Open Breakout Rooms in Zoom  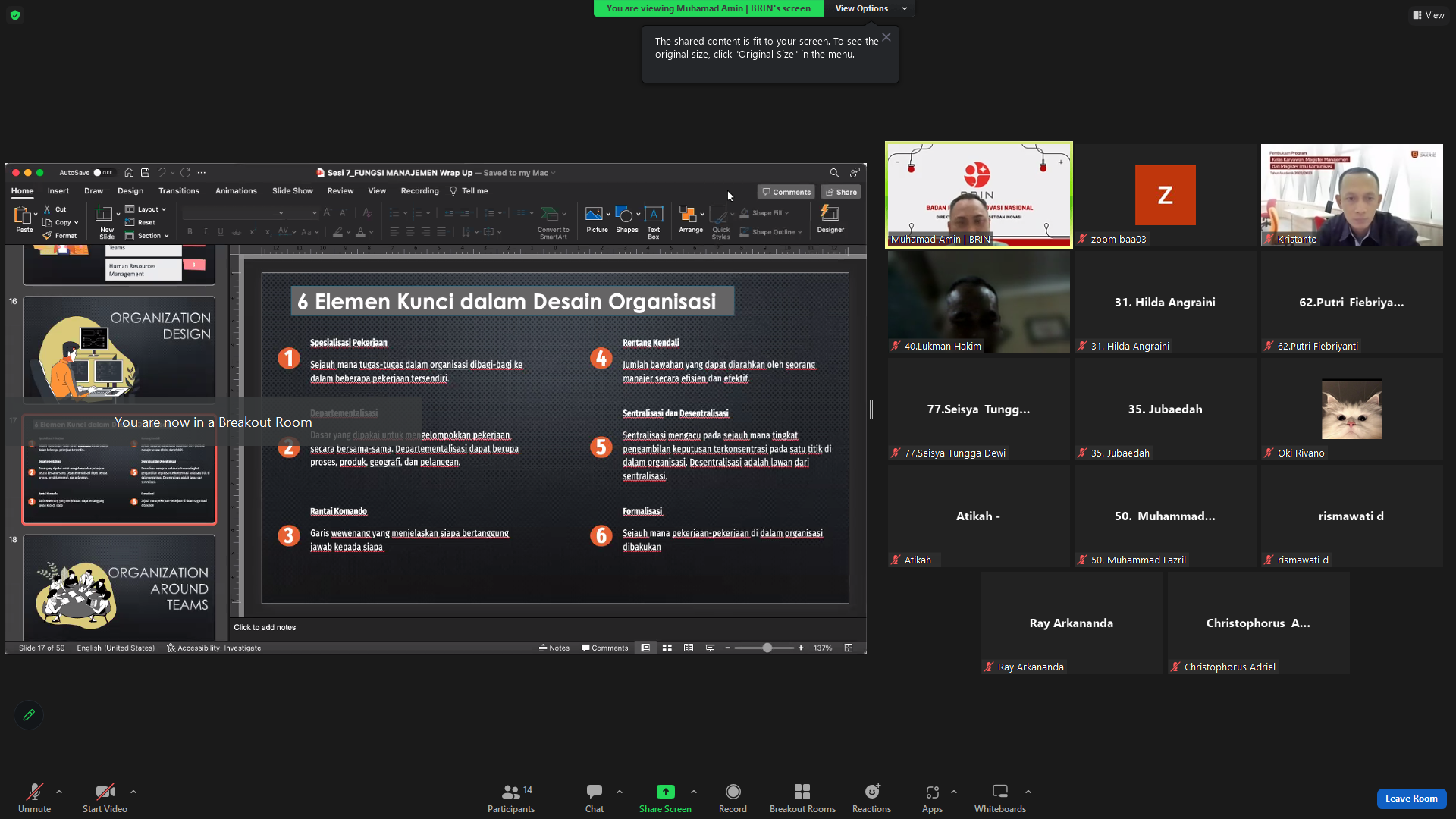[802, 799]
